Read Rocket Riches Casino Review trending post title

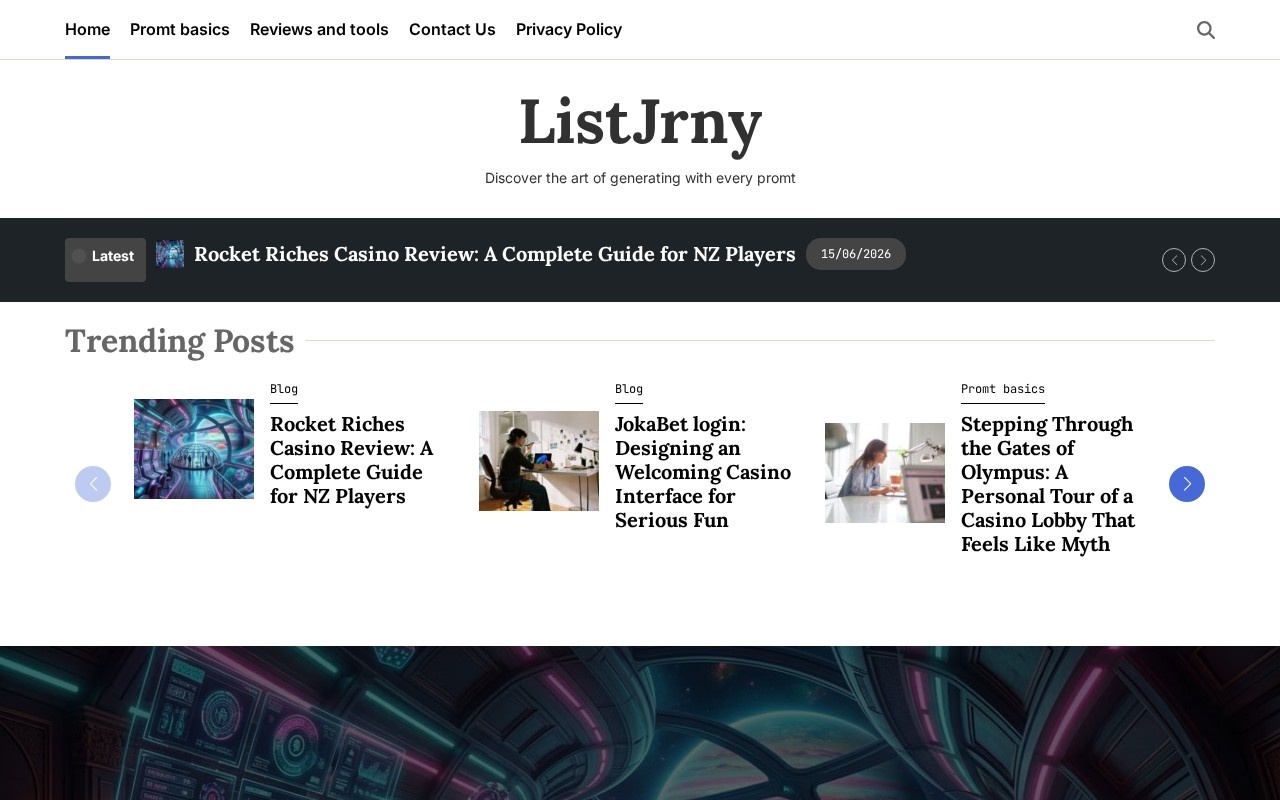tap(352, 460)
